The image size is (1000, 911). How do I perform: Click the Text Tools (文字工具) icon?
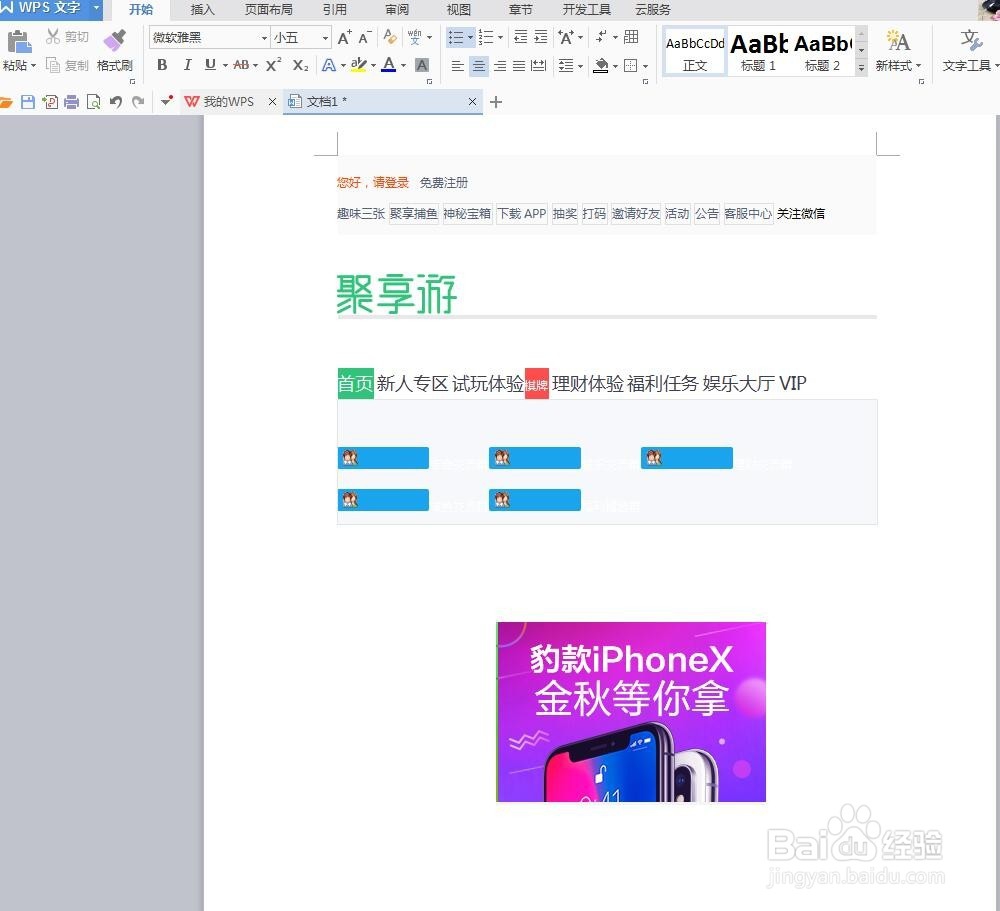[x=971, y=41]
